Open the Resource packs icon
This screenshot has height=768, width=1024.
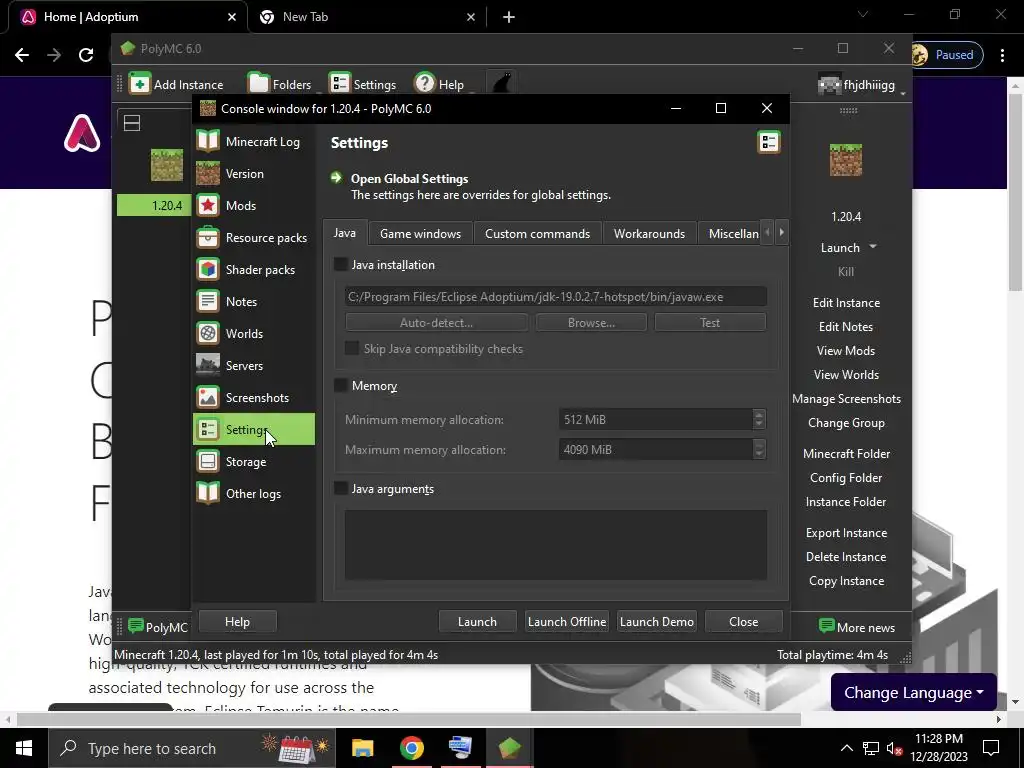pos(208,237)
